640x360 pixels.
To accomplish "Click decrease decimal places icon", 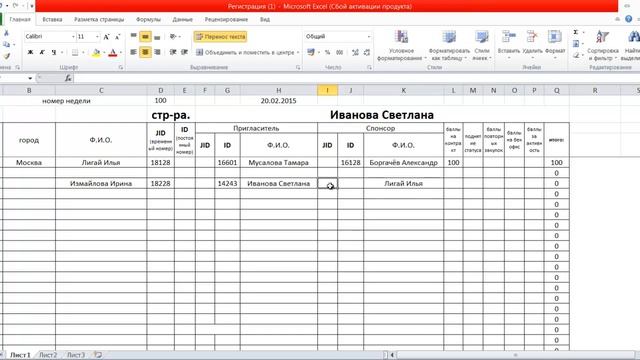I will click(367, 52).
